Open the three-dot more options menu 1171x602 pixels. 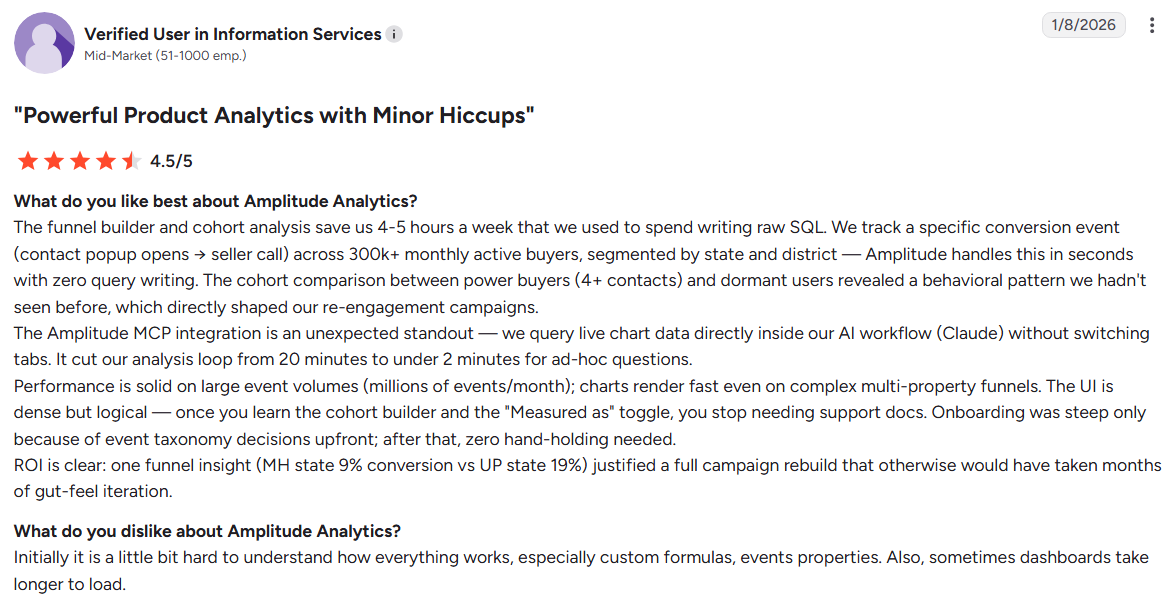1152,25
